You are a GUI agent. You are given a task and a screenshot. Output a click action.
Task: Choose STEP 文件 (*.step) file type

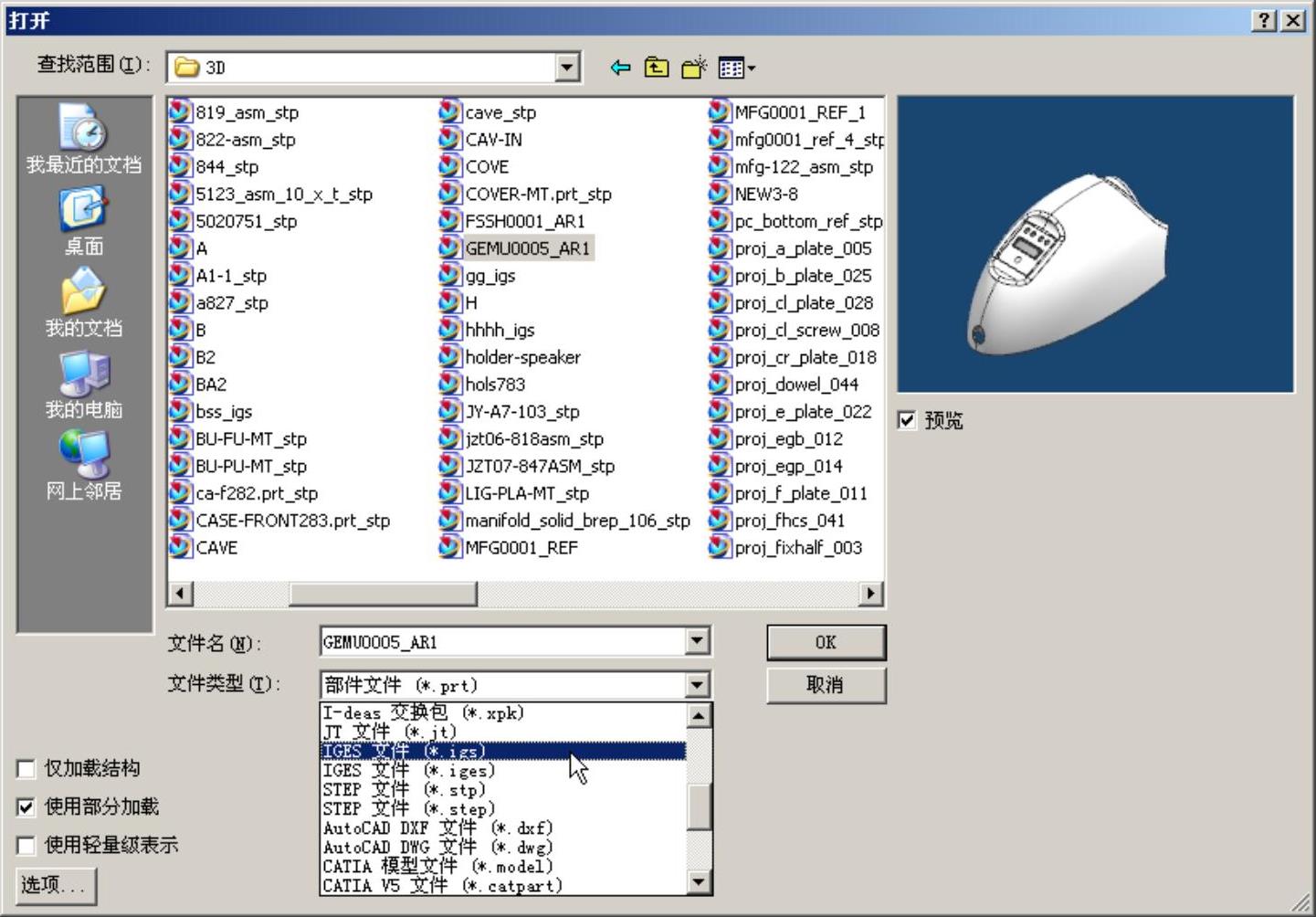503,808
